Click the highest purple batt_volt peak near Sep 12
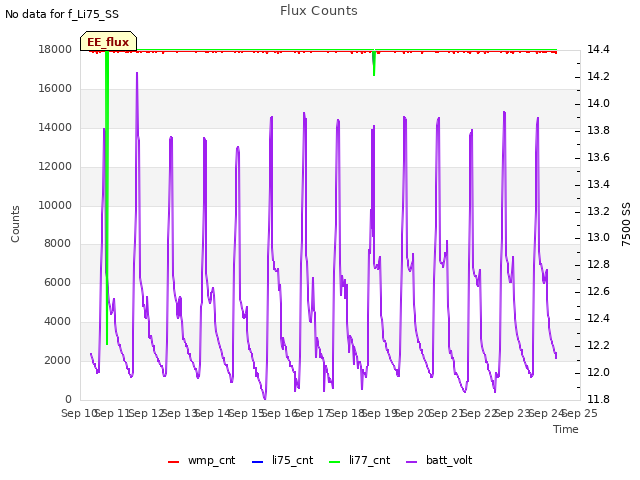 tap(137, 74)
